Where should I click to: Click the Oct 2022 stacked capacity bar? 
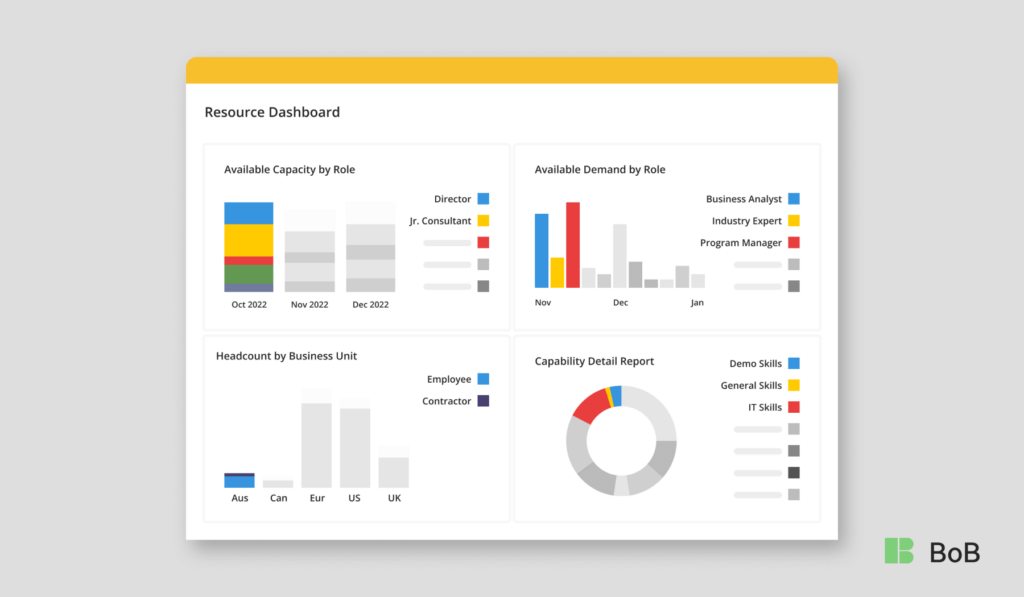point(249,247)
